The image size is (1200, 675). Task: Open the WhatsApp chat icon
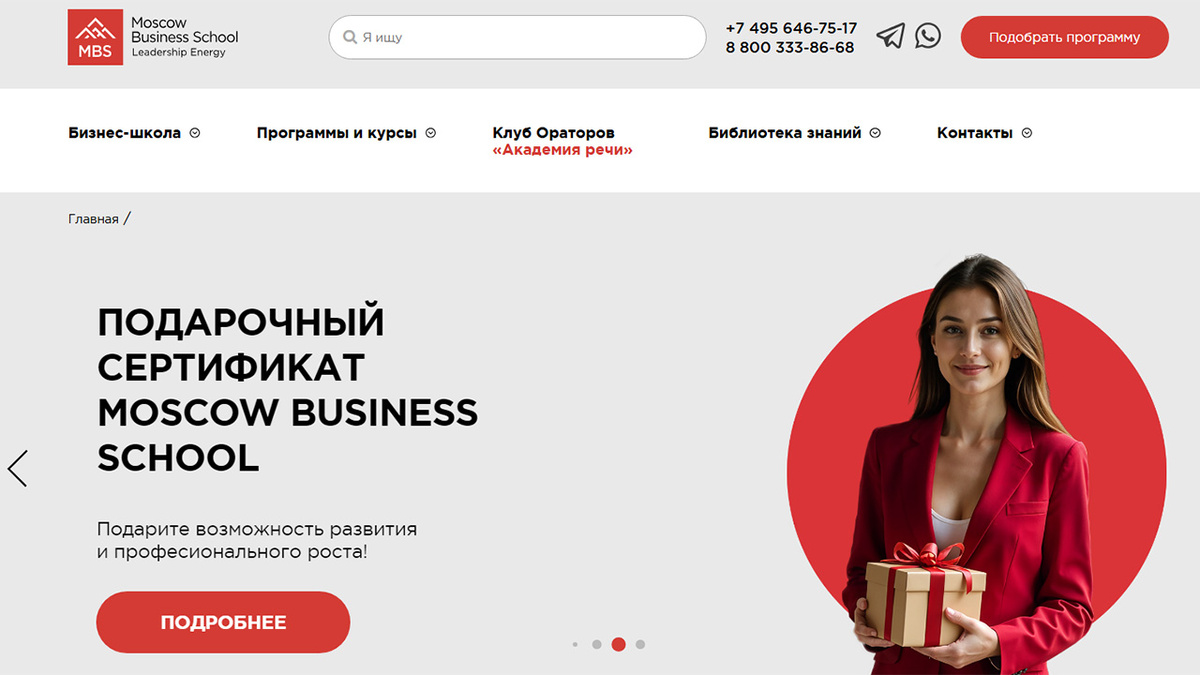(x=928, y=36)
